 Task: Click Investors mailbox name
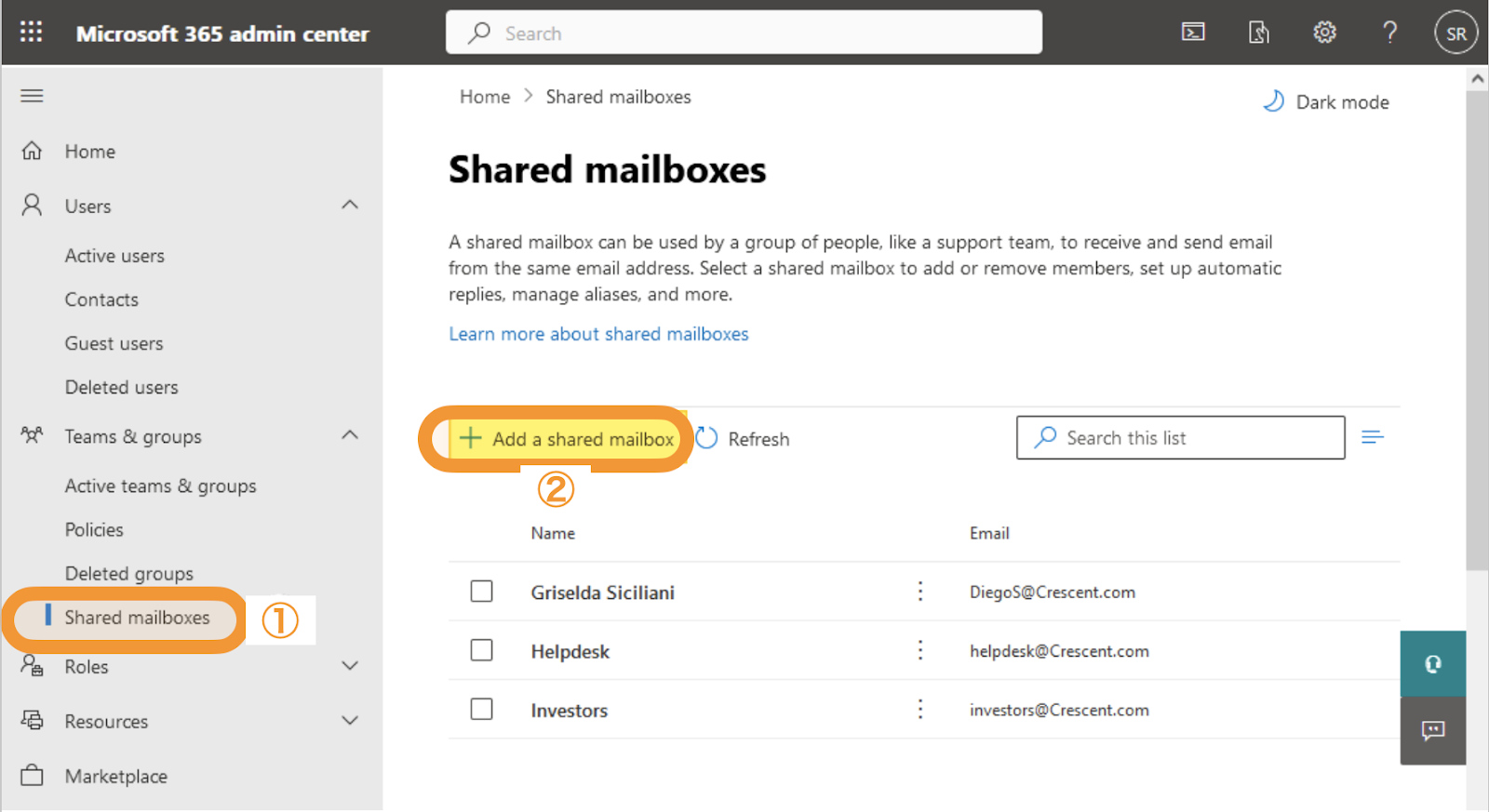click(569, 711)
